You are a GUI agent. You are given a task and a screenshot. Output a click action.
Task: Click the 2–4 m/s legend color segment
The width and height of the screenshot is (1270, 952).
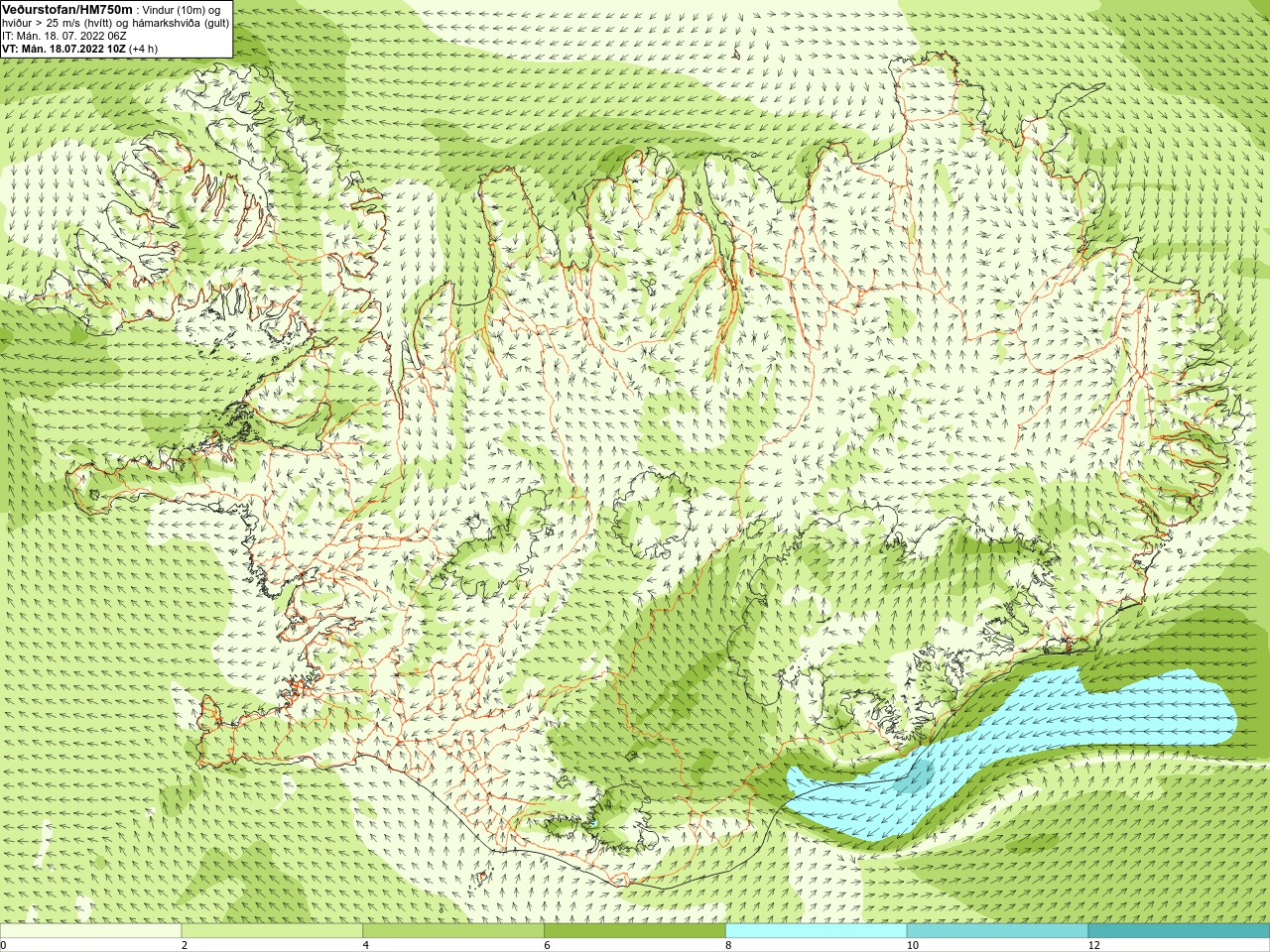[x=272, y=931]
